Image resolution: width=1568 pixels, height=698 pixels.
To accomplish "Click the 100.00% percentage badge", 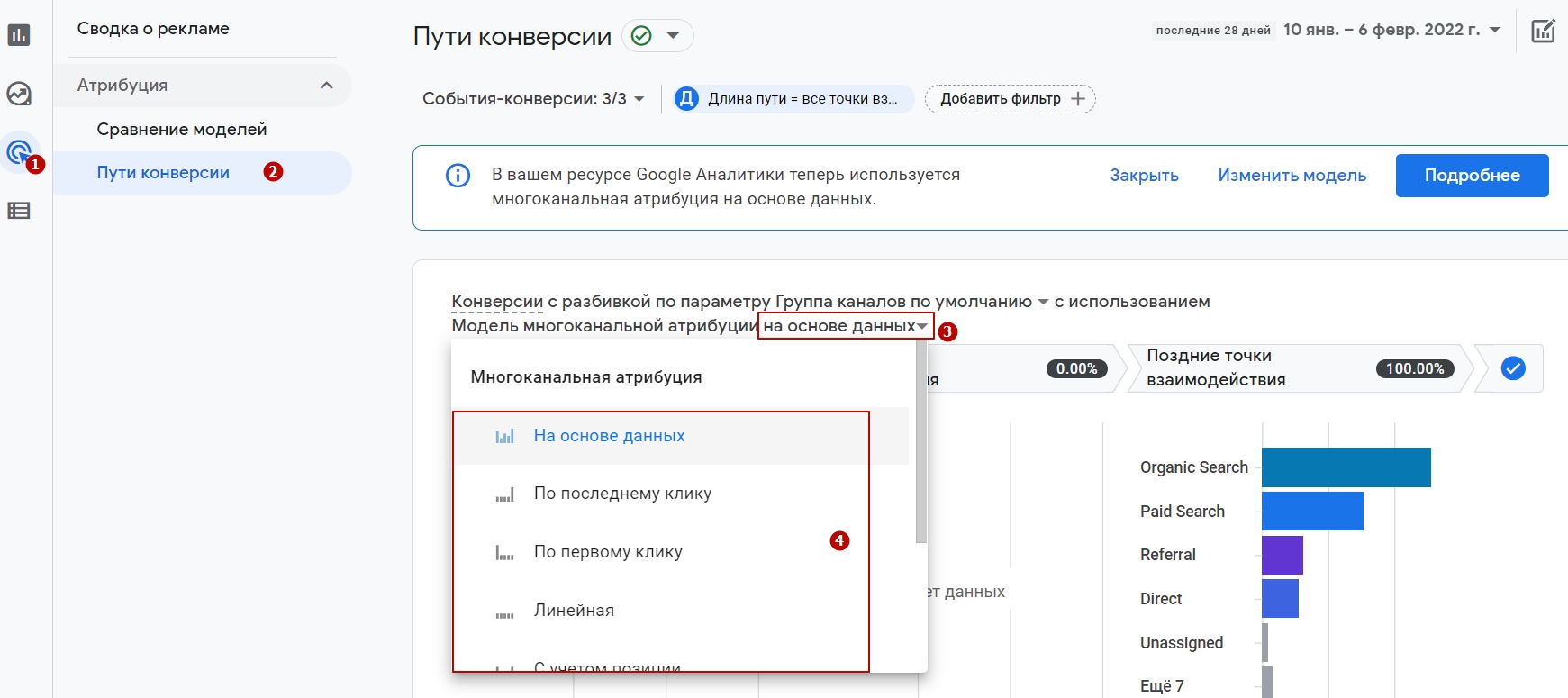I will (x=1415, y=368).
